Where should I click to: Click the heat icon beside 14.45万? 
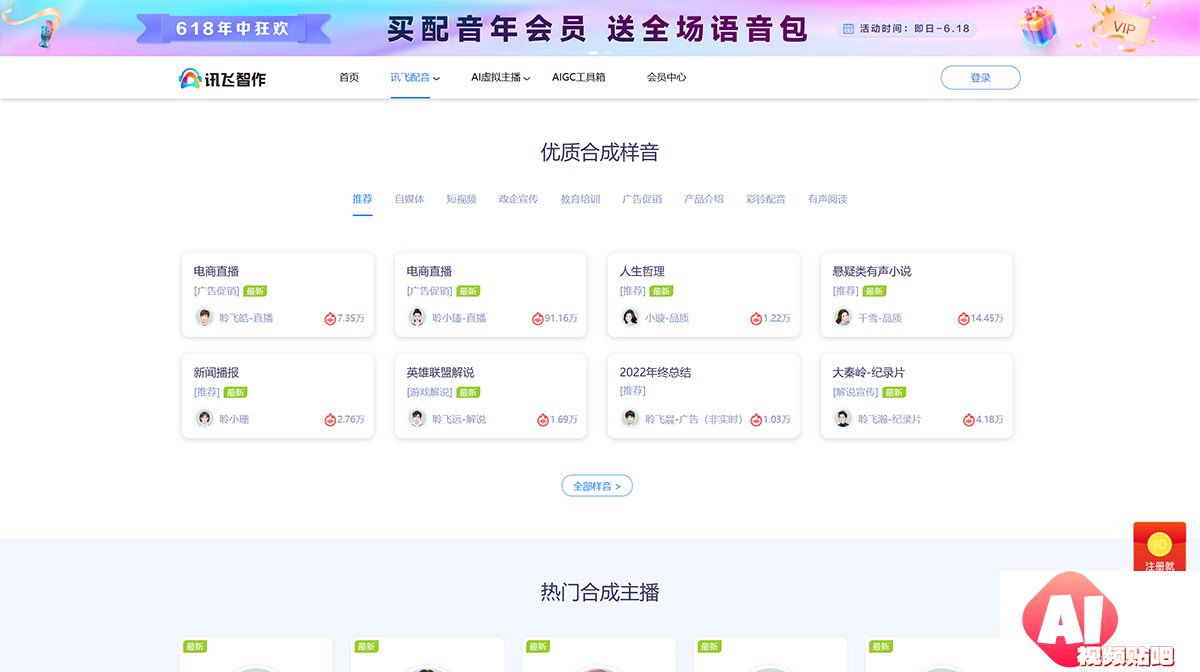click(964, 318)
